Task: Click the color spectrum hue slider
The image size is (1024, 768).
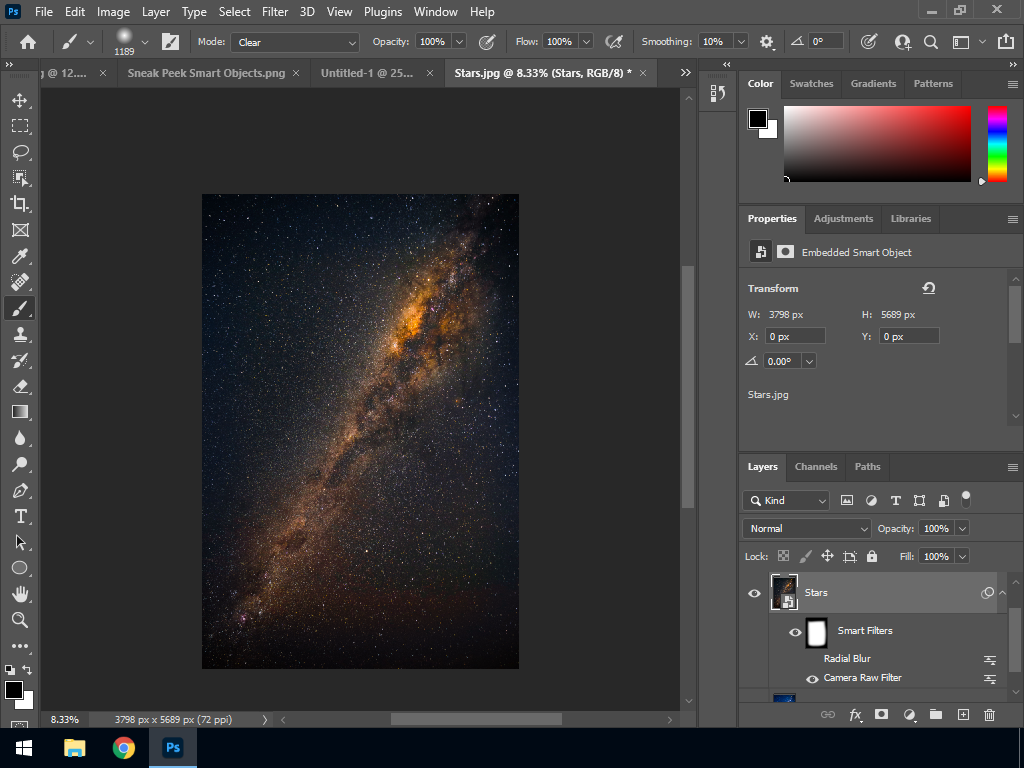Action: click(x=997, y=143)
